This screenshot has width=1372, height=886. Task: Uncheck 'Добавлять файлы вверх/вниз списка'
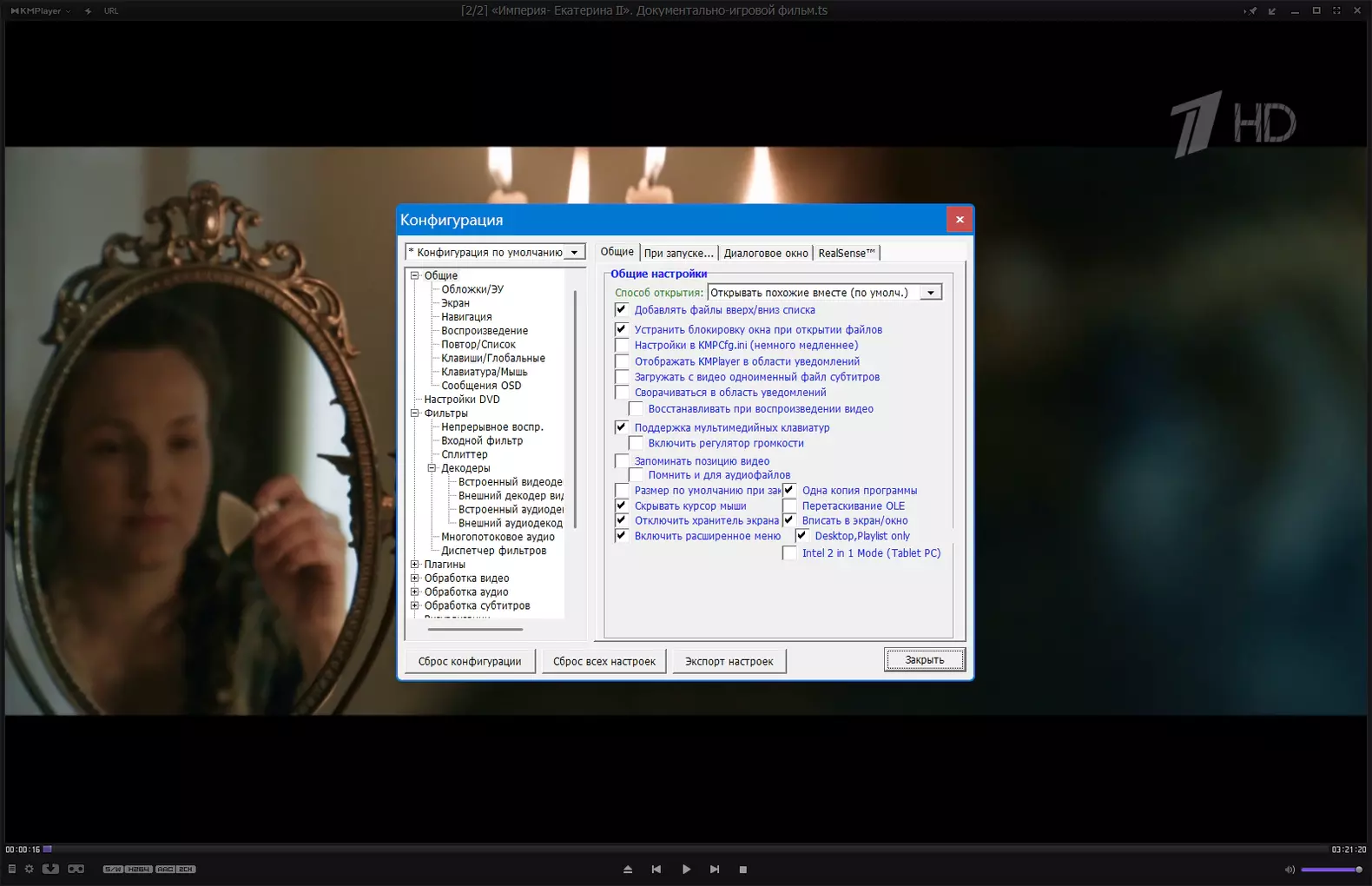point(622,310)
